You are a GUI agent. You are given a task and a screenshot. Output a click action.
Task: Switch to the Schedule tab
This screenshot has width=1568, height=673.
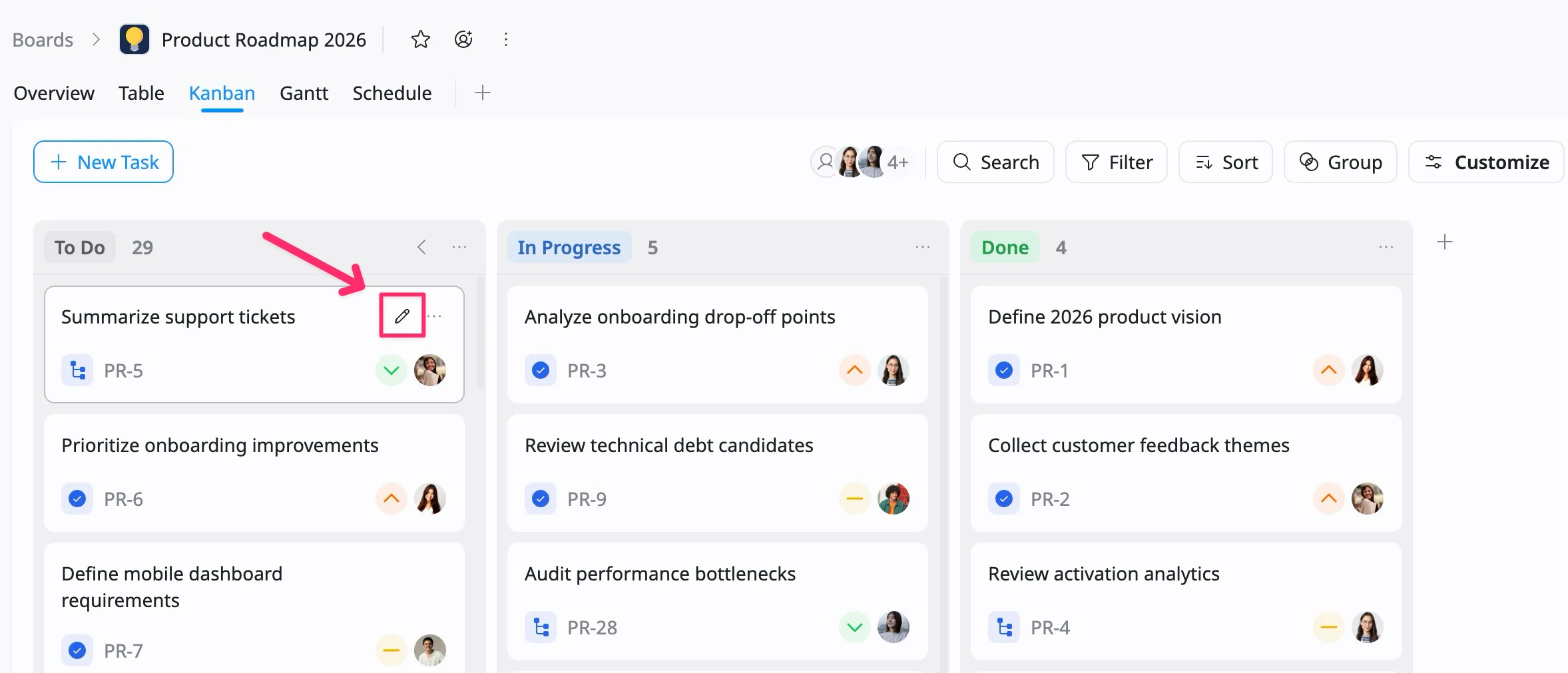(x=392, y=93)
